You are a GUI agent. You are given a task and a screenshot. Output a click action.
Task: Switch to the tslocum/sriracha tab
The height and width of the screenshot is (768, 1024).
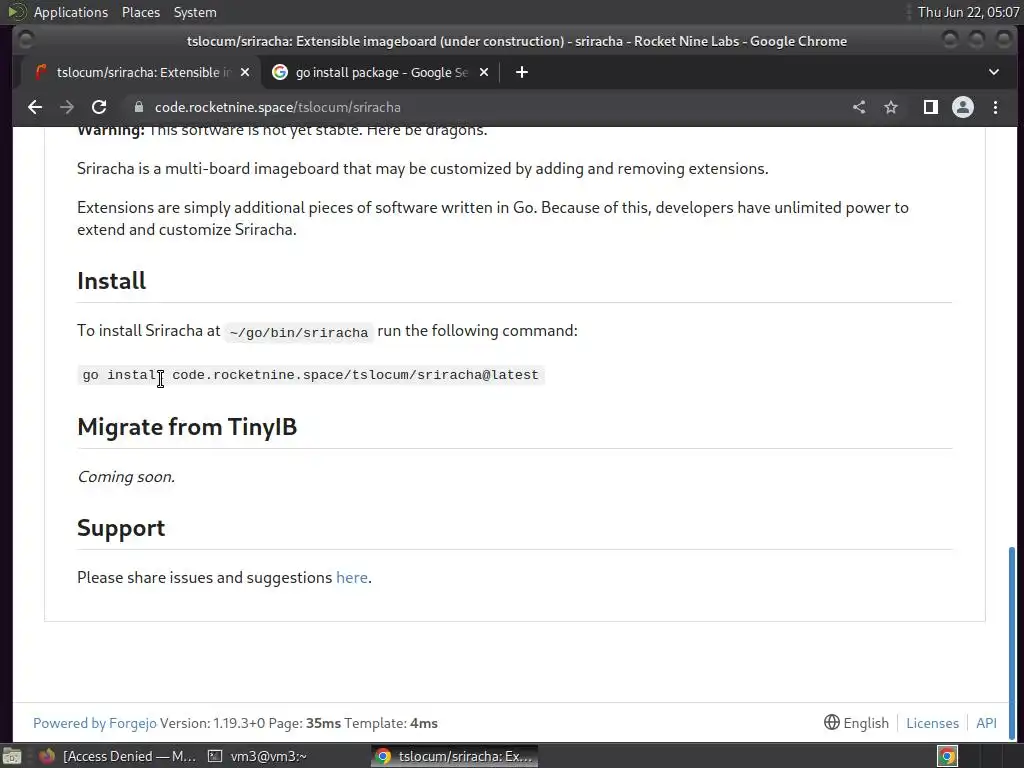[x=140, y=72]
